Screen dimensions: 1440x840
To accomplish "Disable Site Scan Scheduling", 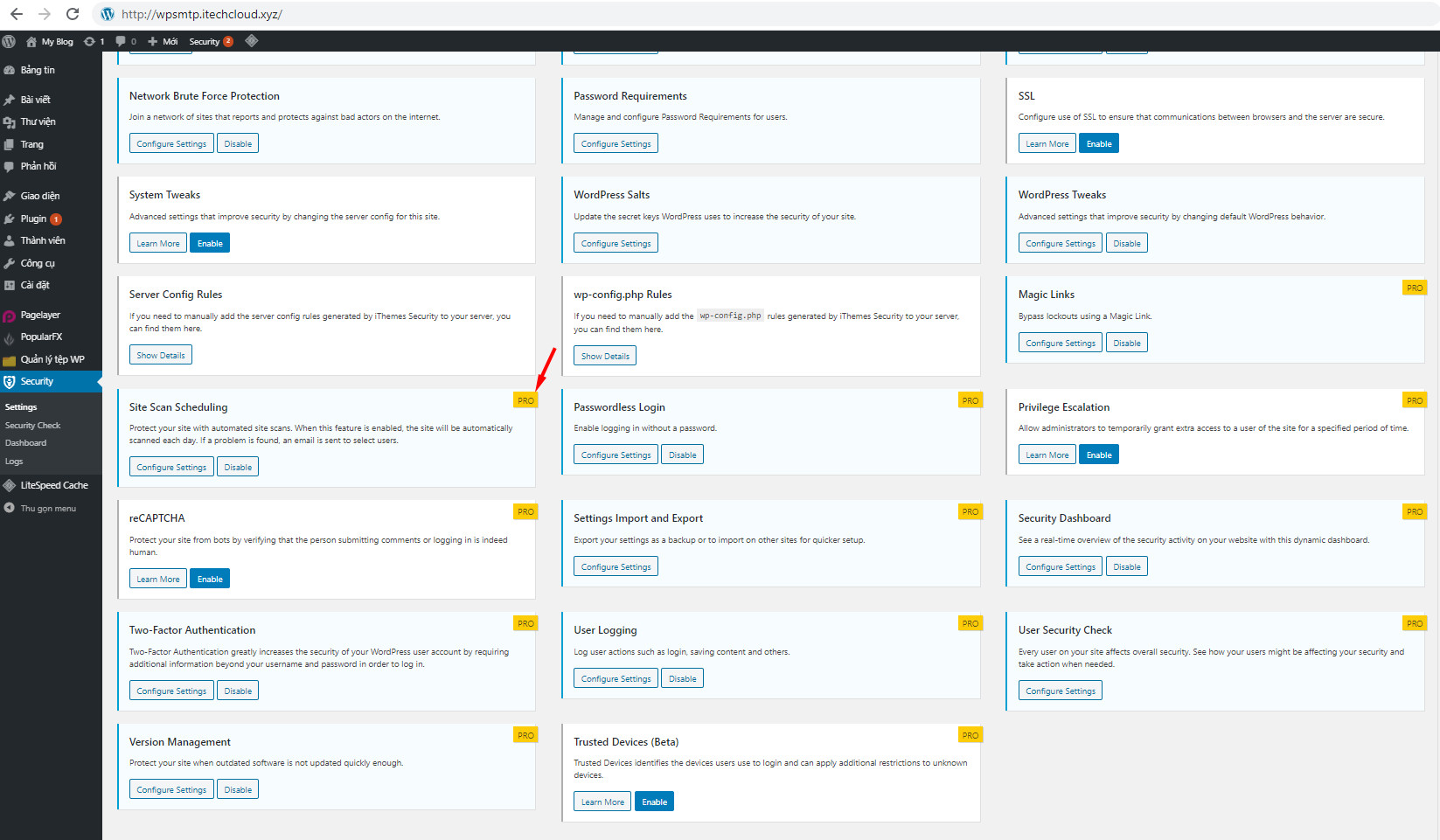I will point(238,467).
